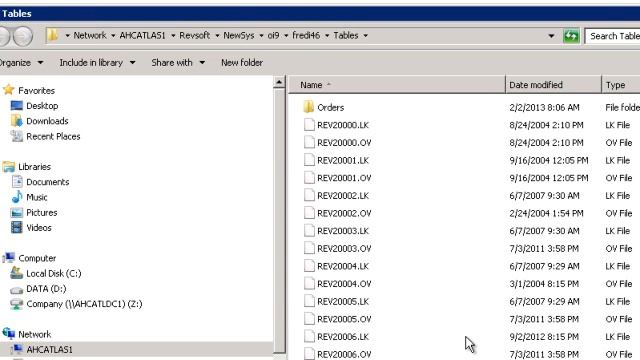This screenshot has height=360, width=640.
Task: Open the Videos library
Action: coord(39,228)
